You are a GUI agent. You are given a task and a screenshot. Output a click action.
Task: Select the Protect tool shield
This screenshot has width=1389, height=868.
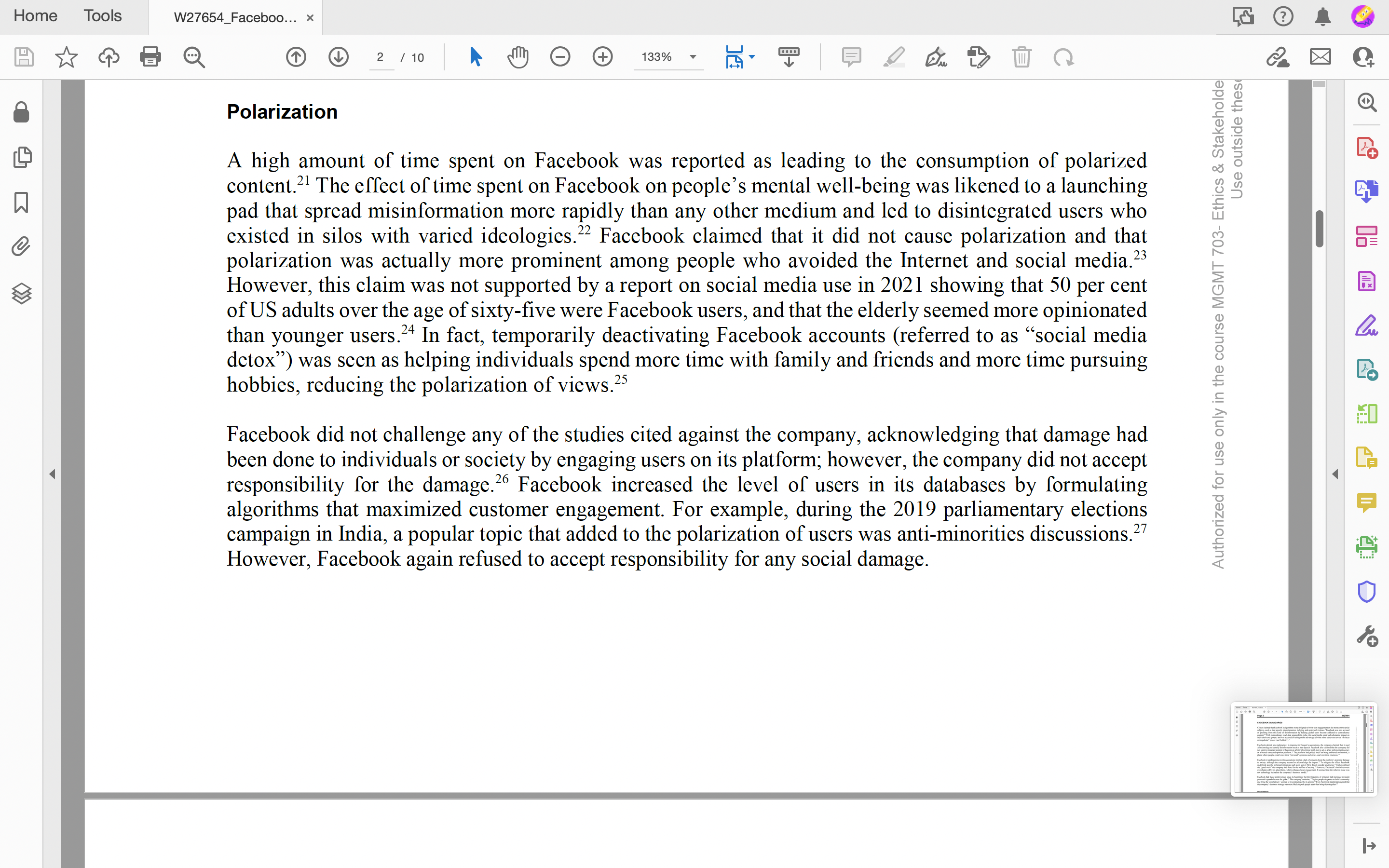click(x=1368, y=591)
